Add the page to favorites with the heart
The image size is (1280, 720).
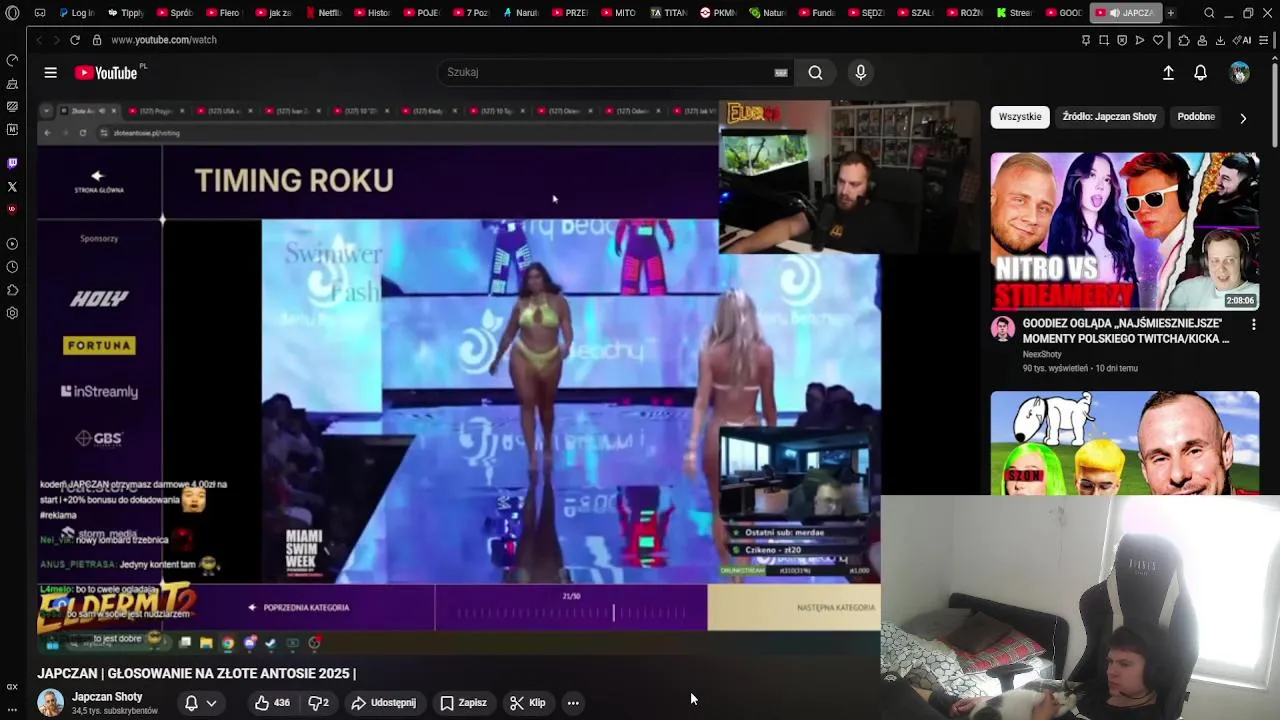coord(1158,40)
